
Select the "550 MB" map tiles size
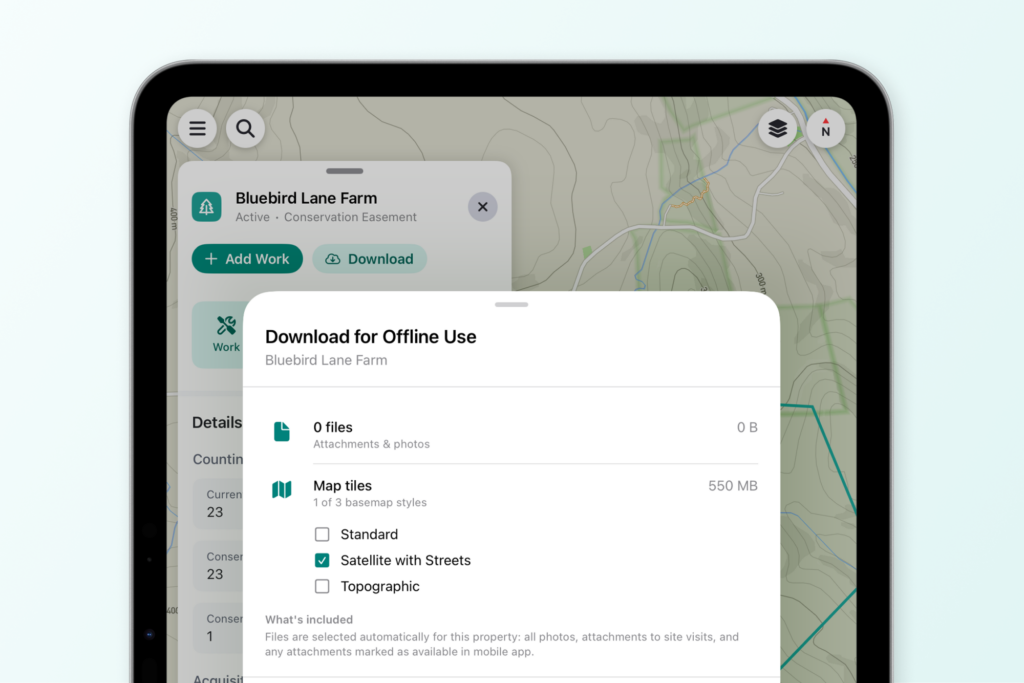(733, 486)
